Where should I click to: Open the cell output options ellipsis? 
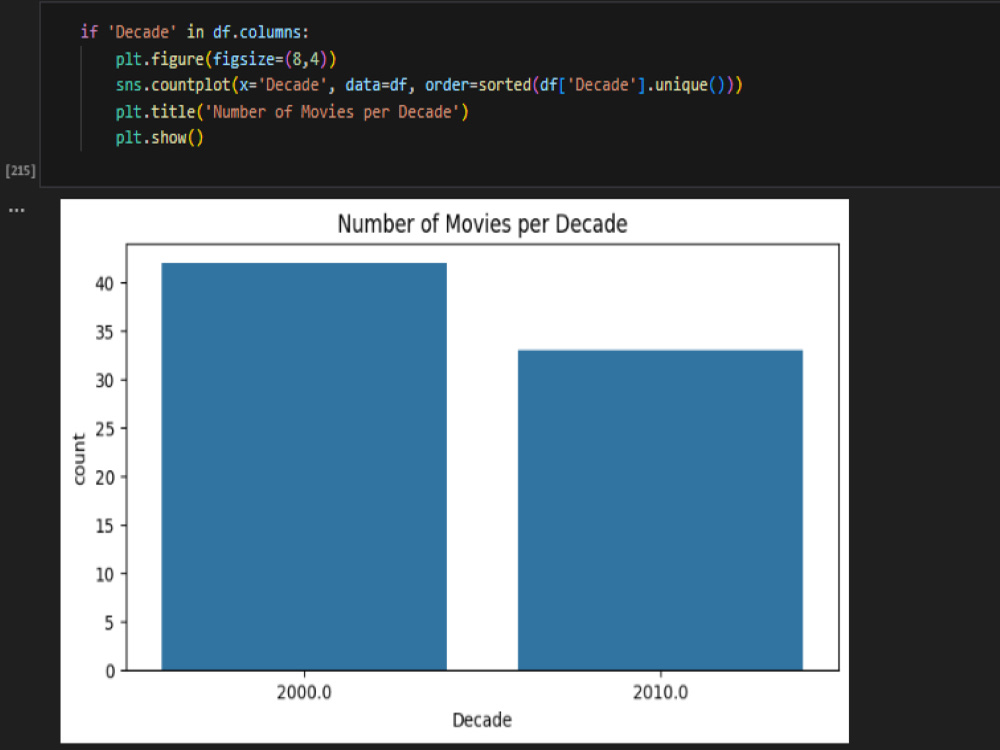[17, 210]
